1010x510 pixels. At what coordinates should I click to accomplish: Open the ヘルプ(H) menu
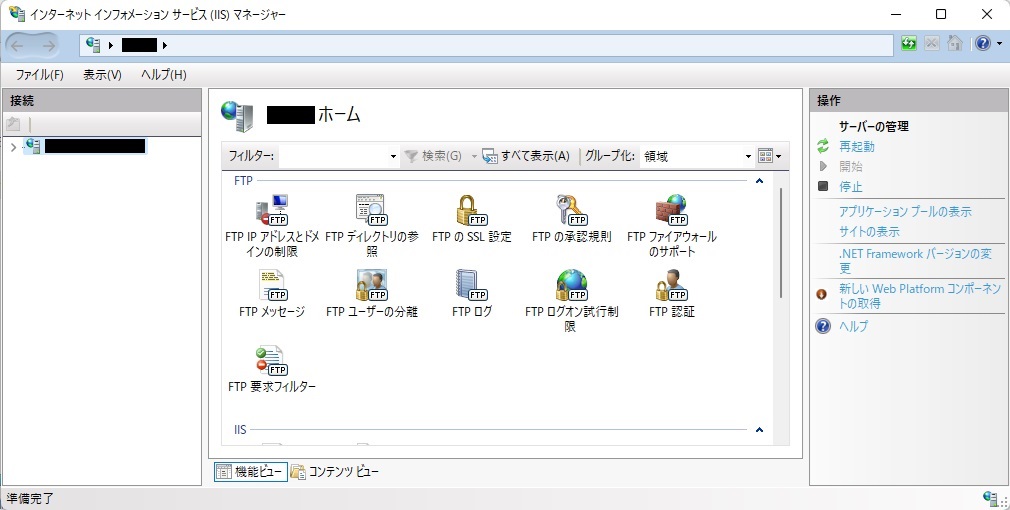164,75
